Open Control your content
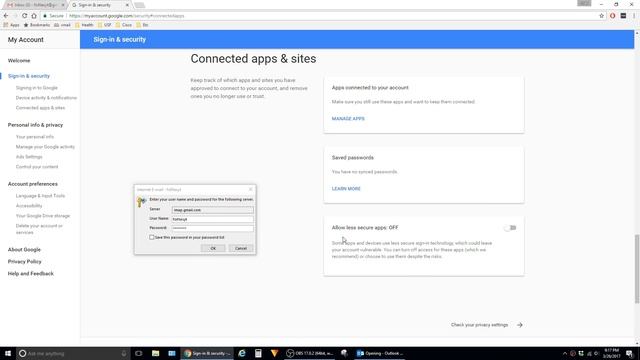Screen dimensions: 640x360 [x=37, y=167]
